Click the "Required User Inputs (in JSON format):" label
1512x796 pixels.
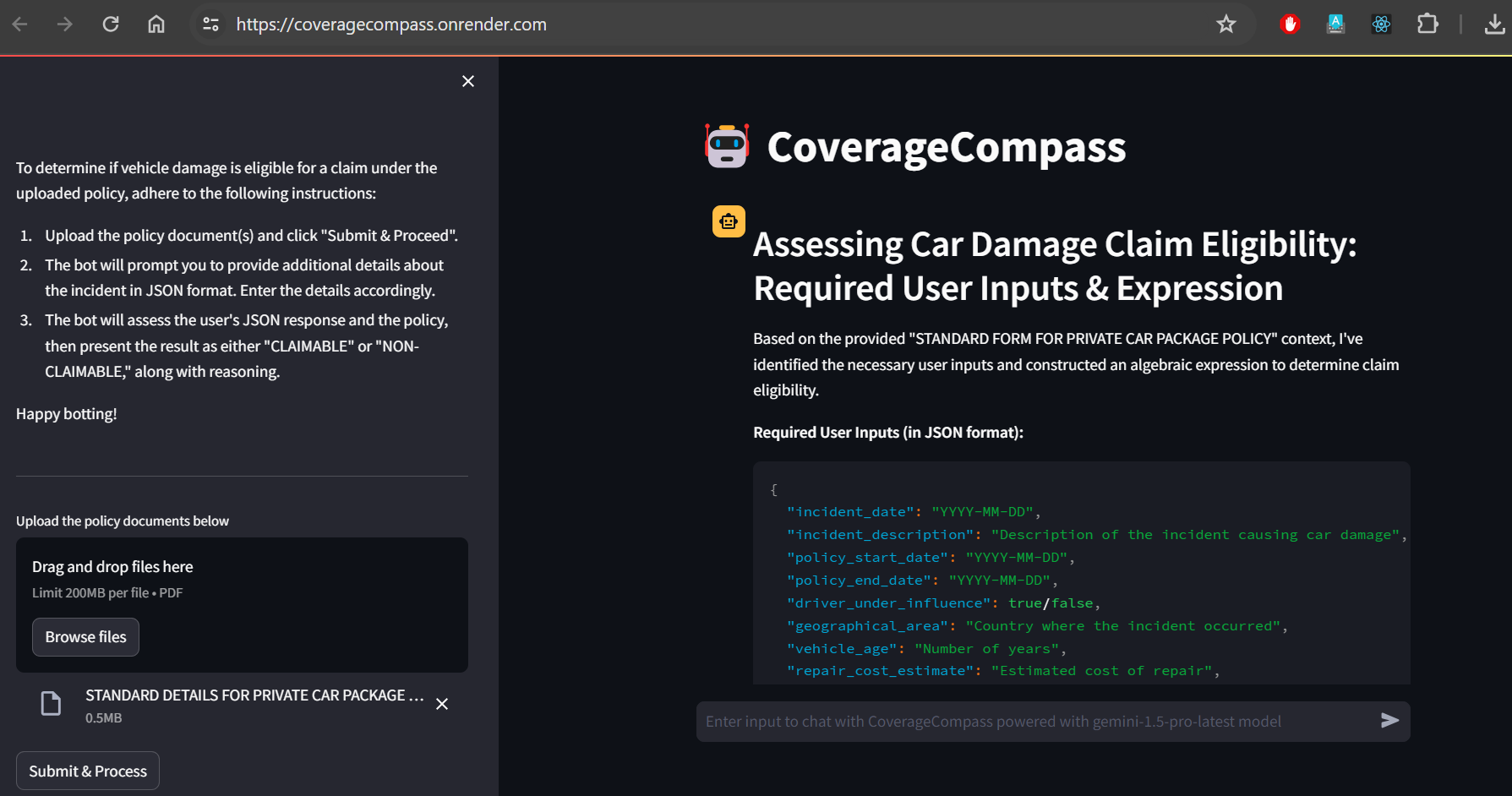pyautogui.click(x=888, y=433)
